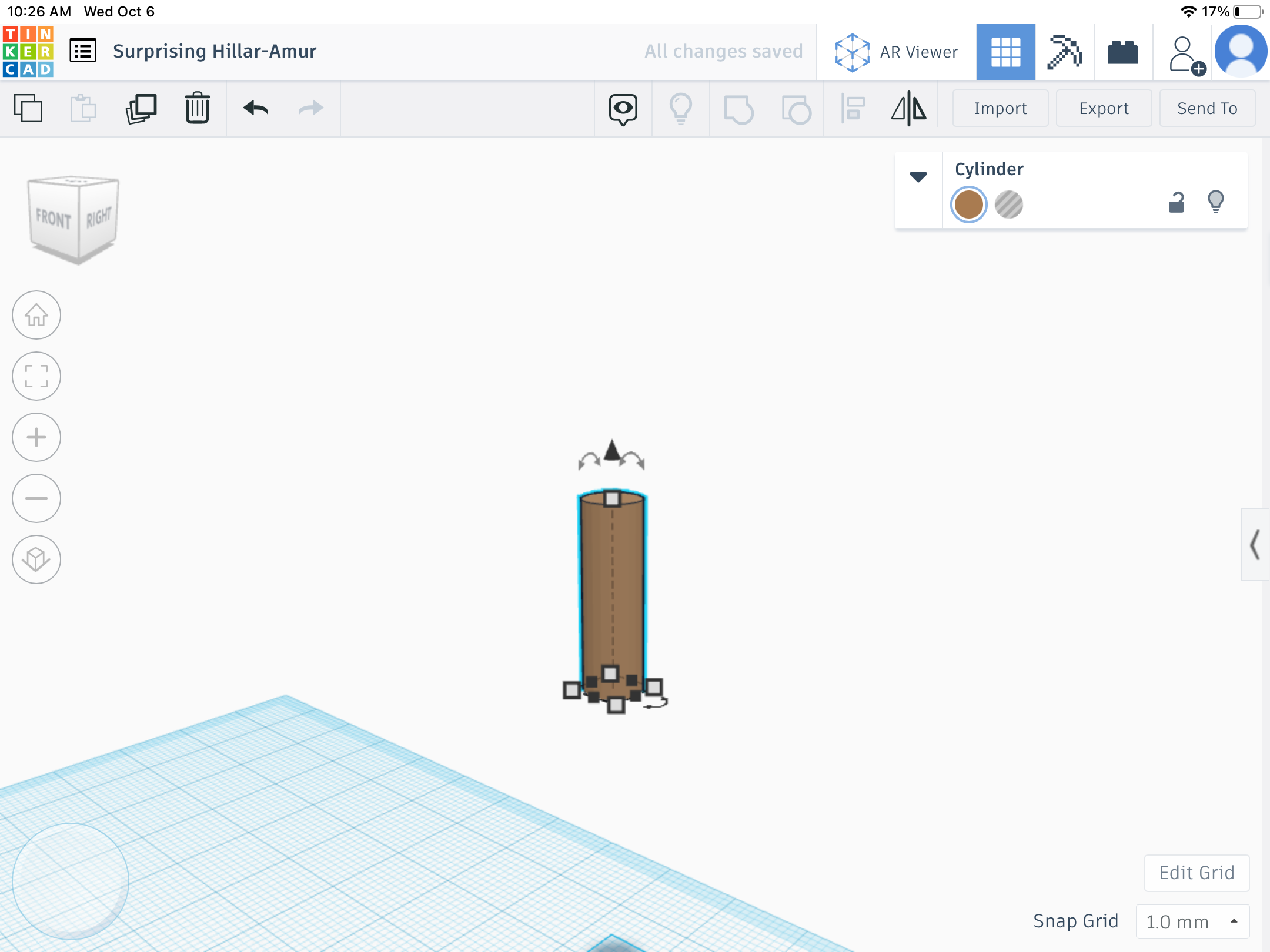Select the brown Solid color swatch
Viewport: 1270px width, 952px height.
(x=969, y=205)
